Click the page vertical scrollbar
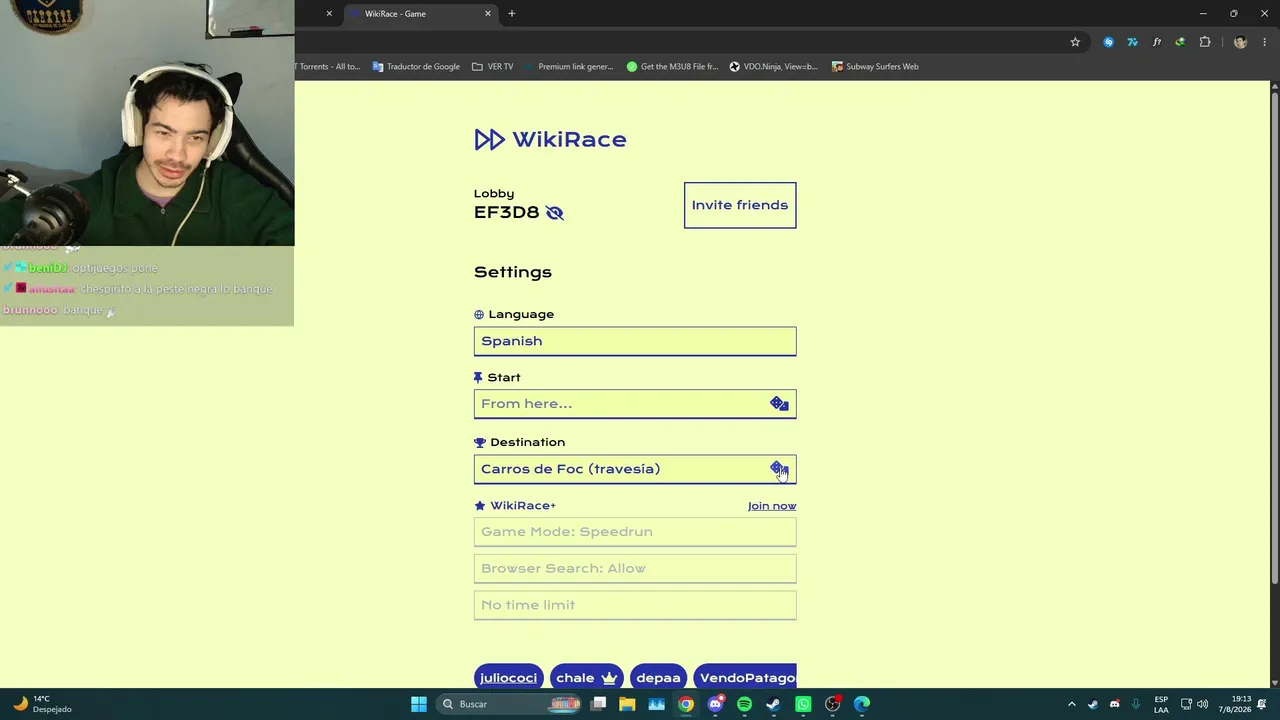The height and width of the screenshot is (720, 1280). (x=1274, y=340)
